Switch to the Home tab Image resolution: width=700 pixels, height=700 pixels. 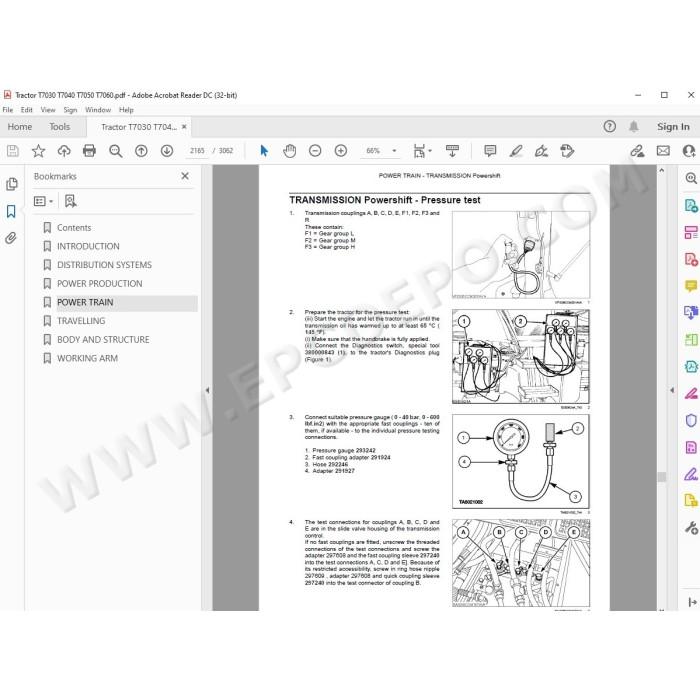coord(20,127)
